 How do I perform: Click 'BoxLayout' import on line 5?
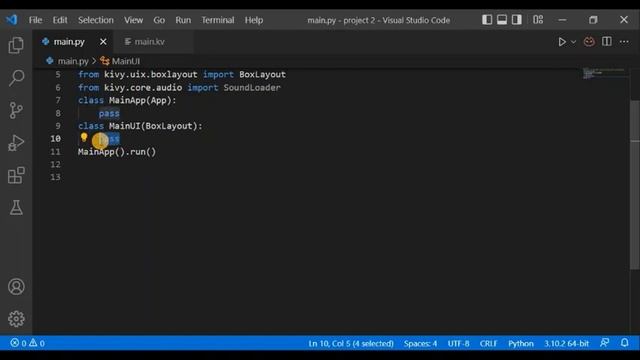click(x=262, y=75)
